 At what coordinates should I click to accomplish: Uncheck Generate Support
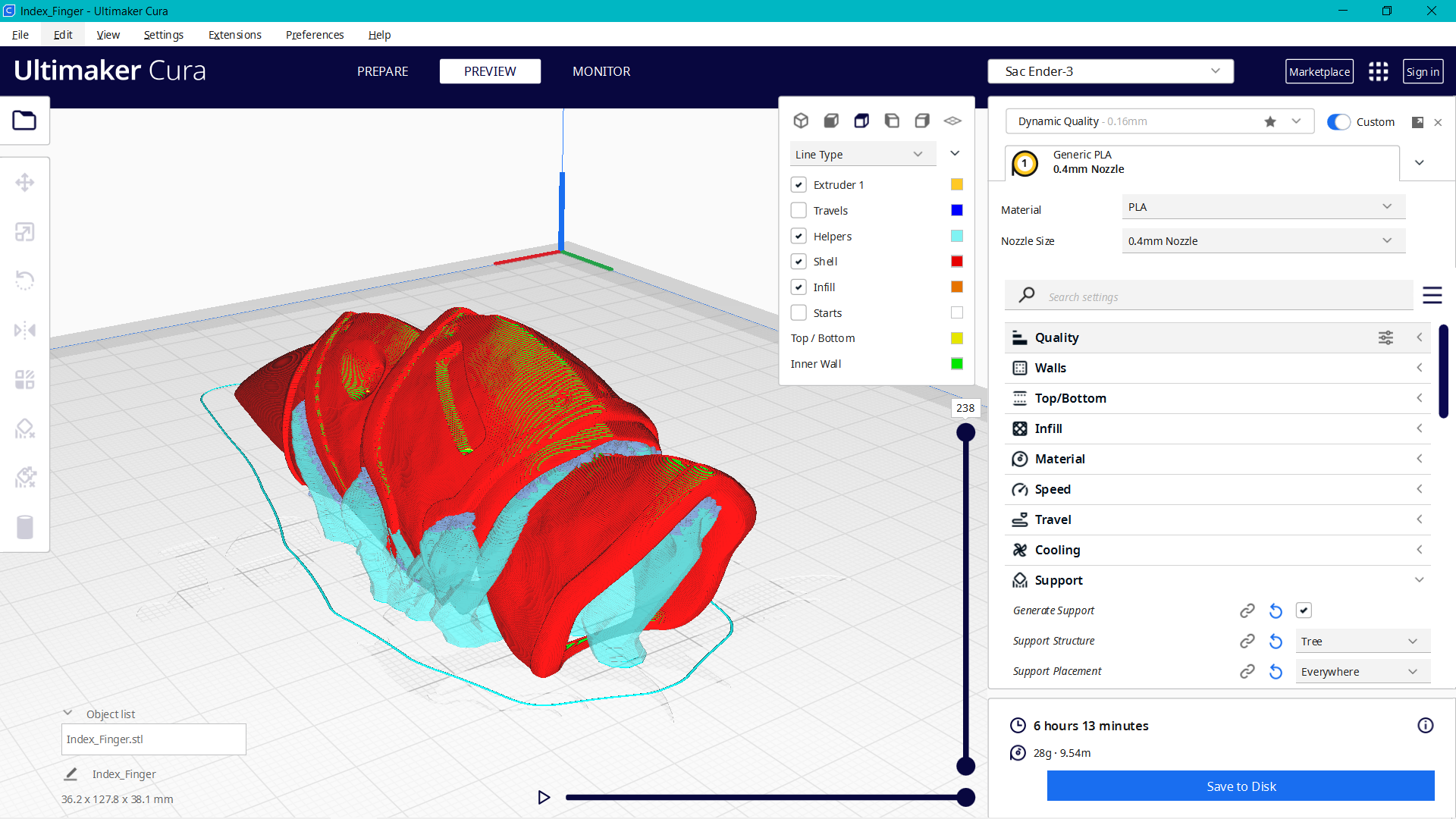click(1304, 610)
